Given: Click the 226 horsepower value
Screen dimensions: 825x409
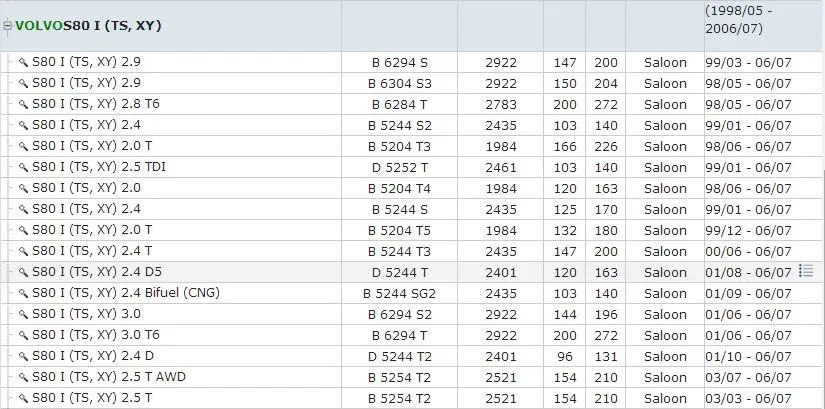Looking at the screenshot, I should pyautogui.click(x=606, y=147).
